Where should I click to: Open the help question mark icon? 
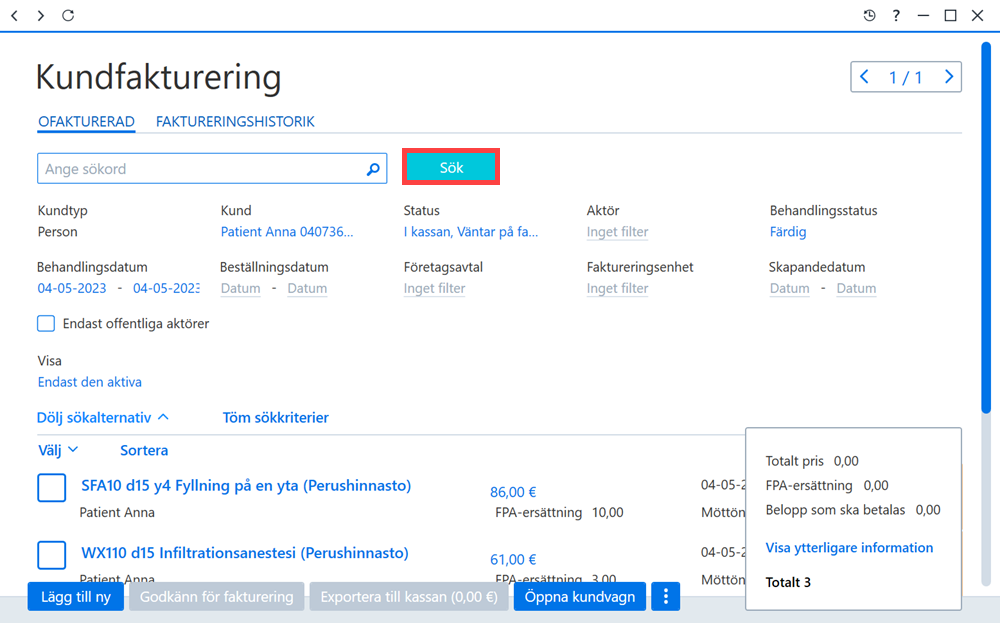pyautogui.click(x=896, y=15)
